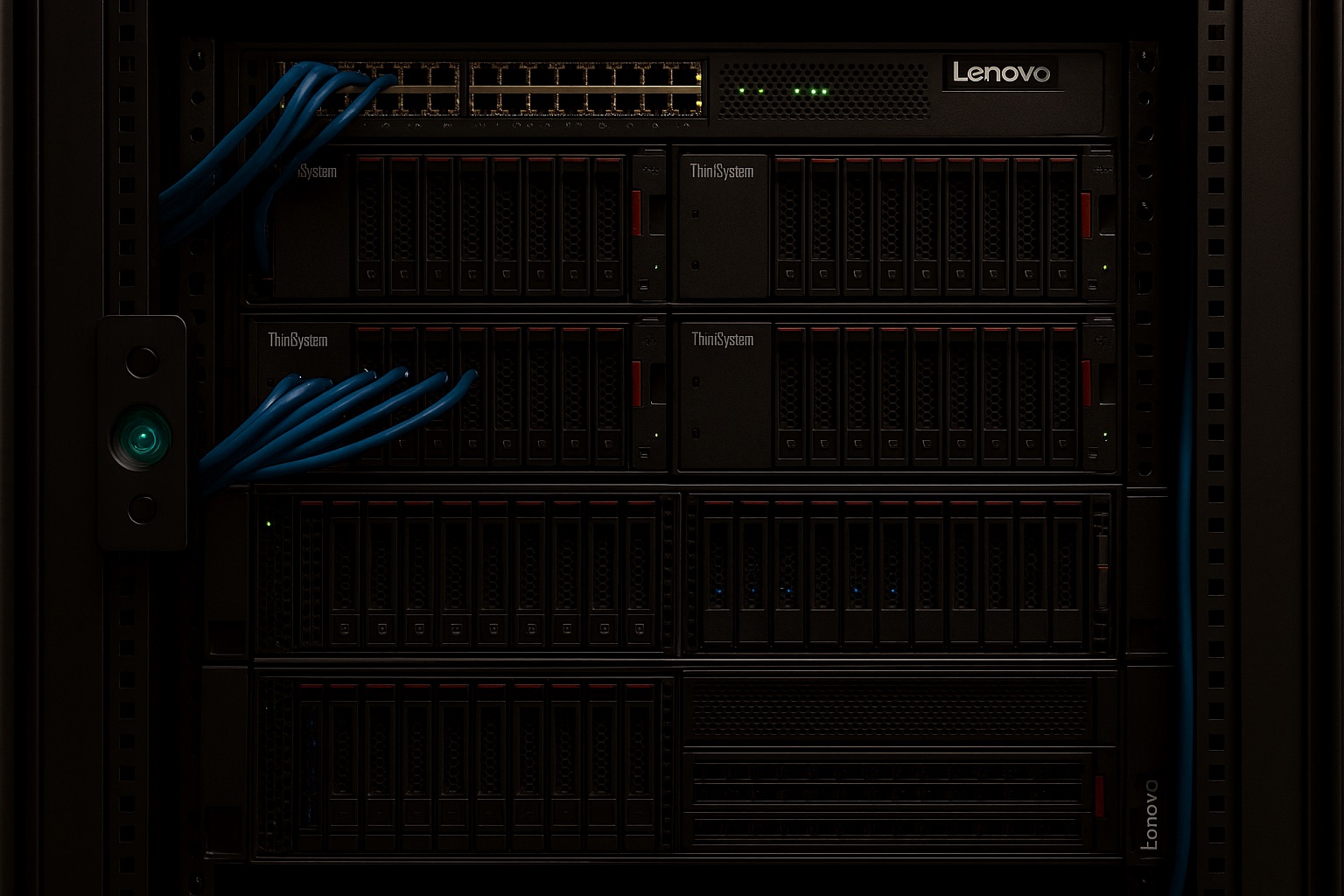Click the vertical Lenovo label on bottom server
This screenshot has height=896, width=1344.
(x=1151, y=814)
